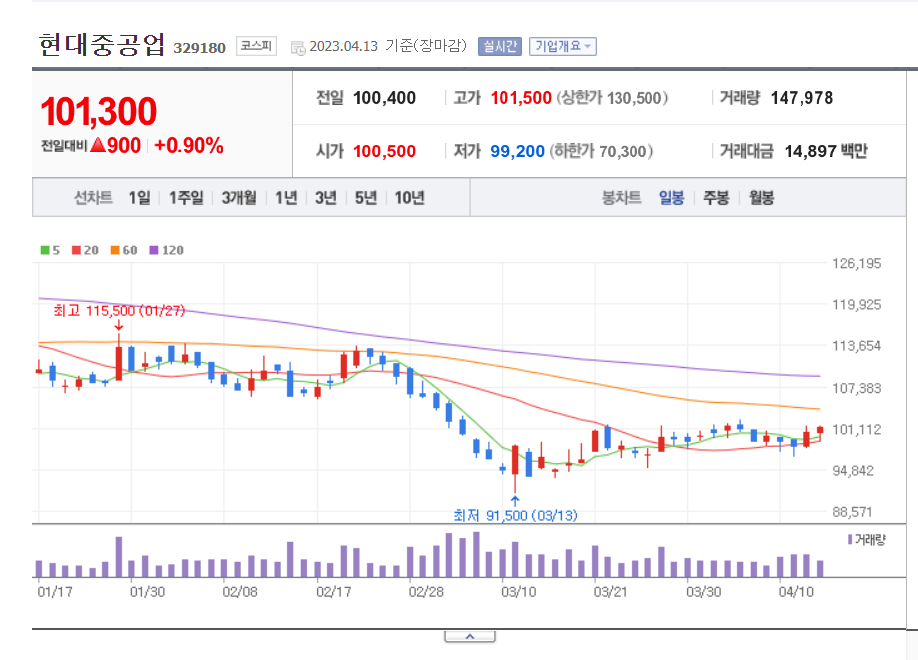
Task: Click the calendar clock icon beside the date
Action: point(298,48)
